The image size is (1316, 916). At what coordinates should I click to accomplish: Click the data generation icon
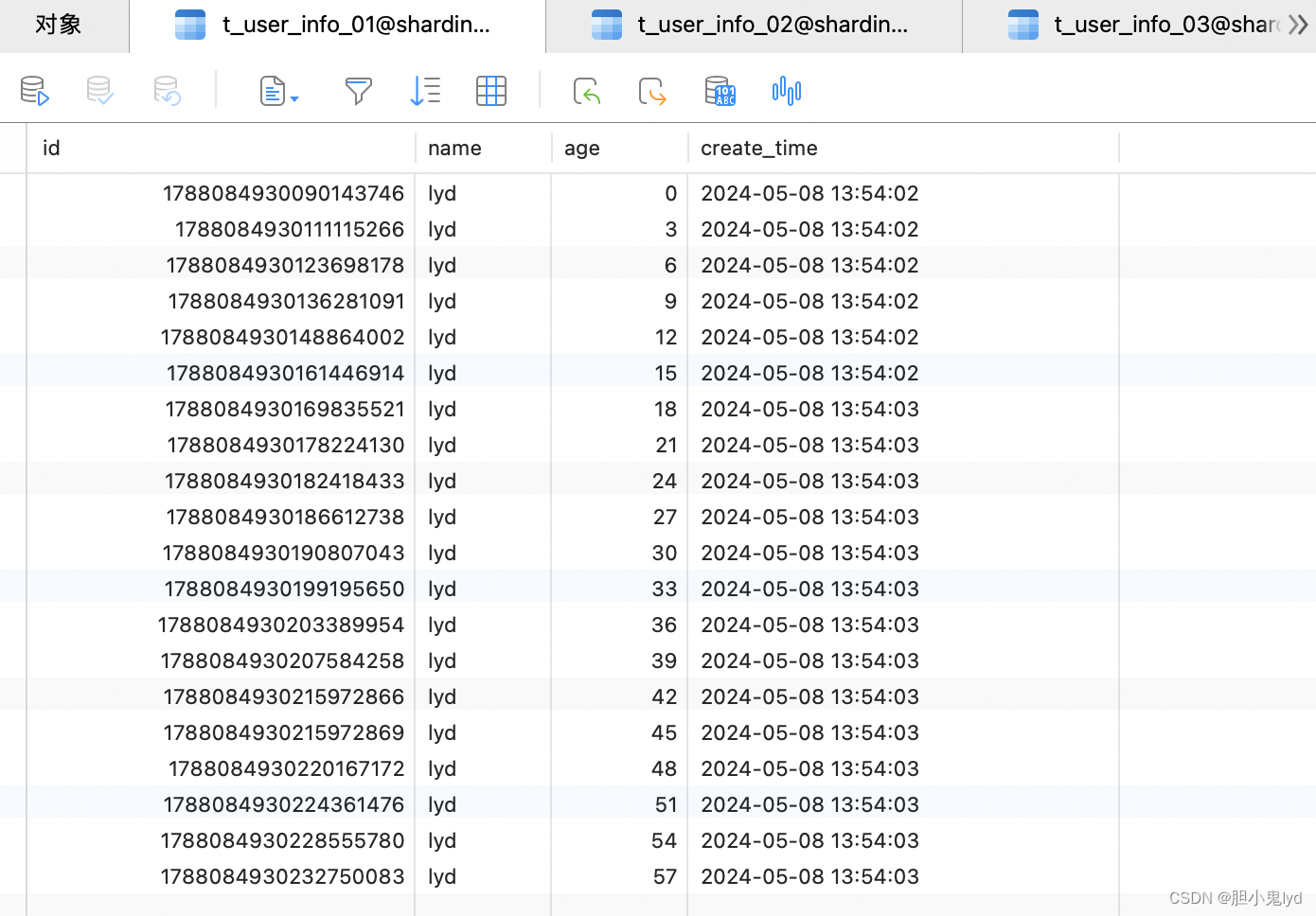720,91
